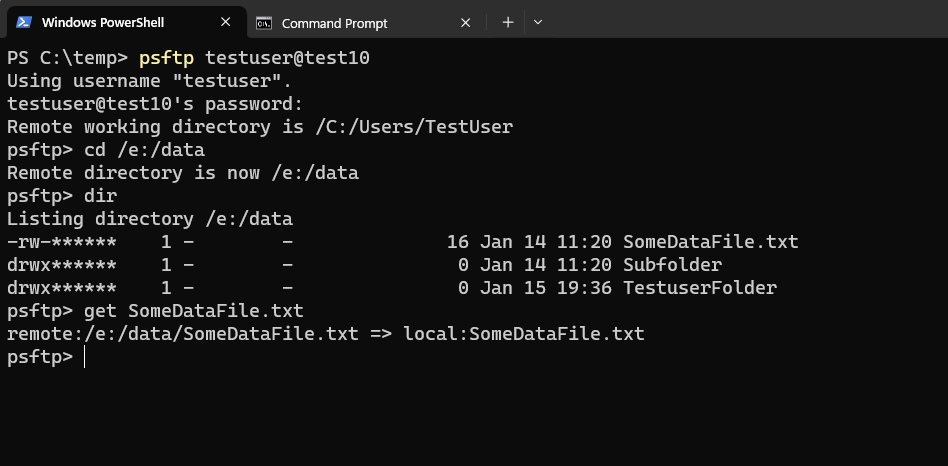Click the Subfolder entry in listing
The height and width of the screenshot is (466, 948).
coord(672,265)
